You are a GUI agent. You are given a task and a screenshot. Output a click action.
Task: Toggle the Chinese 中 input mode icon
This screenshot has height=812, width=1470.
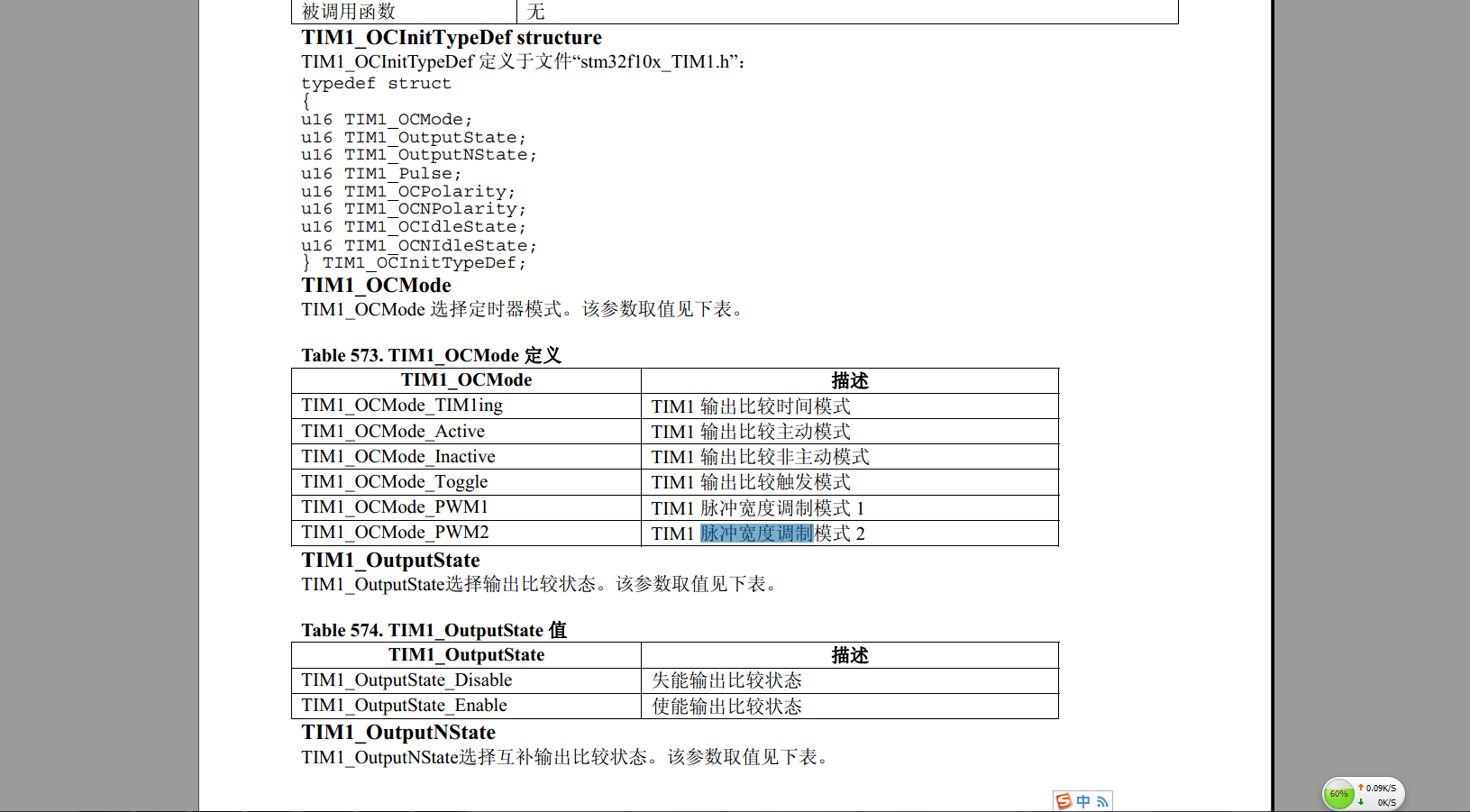tap(1083, 801)
